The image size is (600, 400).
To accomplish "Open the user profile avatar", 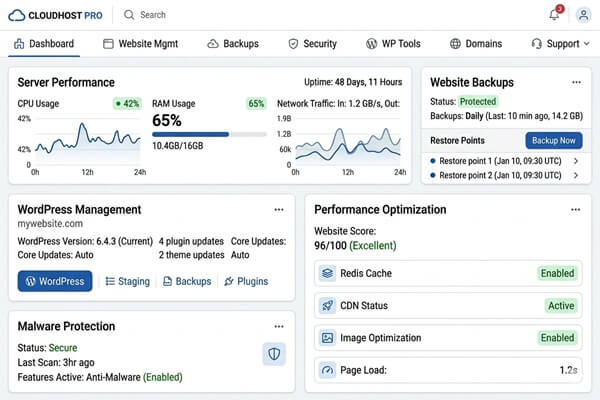I will click(x=584, y=15).
